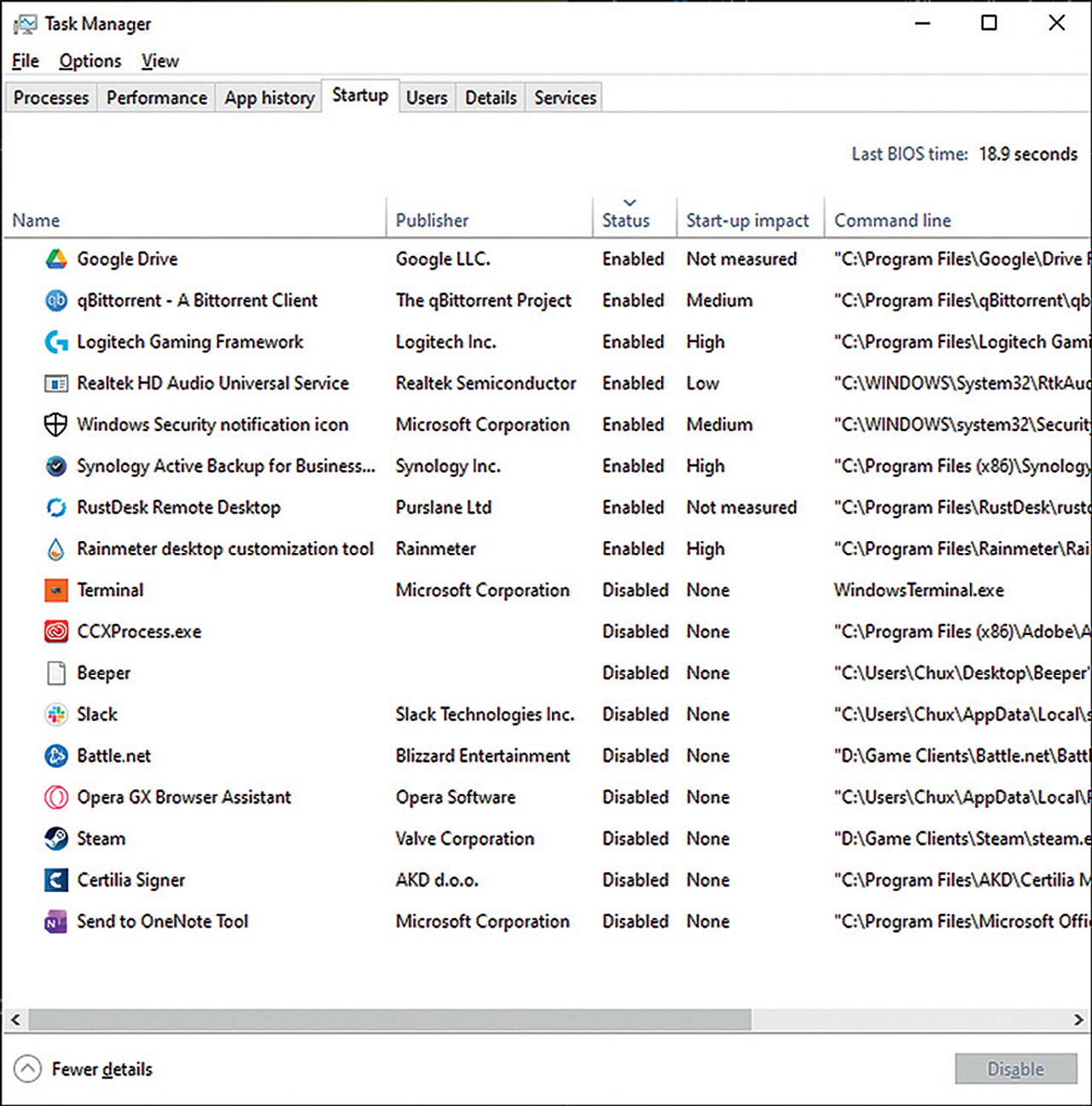
Task: Click the horizontal scrollbar right arrow
Action: tap(1078, 1020)
